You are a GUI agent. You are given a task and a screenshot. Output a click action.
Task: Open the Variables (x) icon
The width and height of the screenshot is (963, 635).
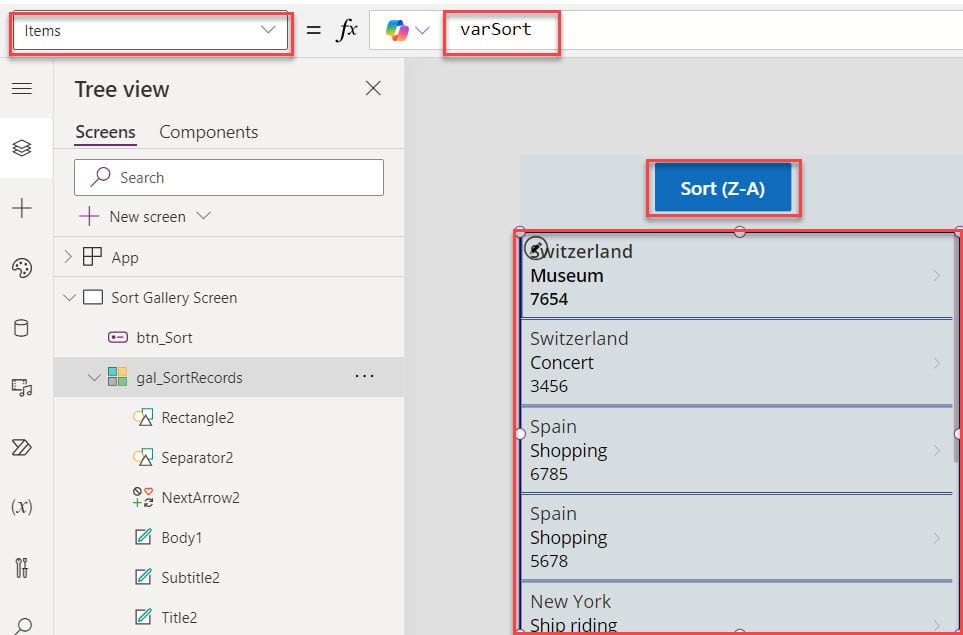(x=22, y=507)
